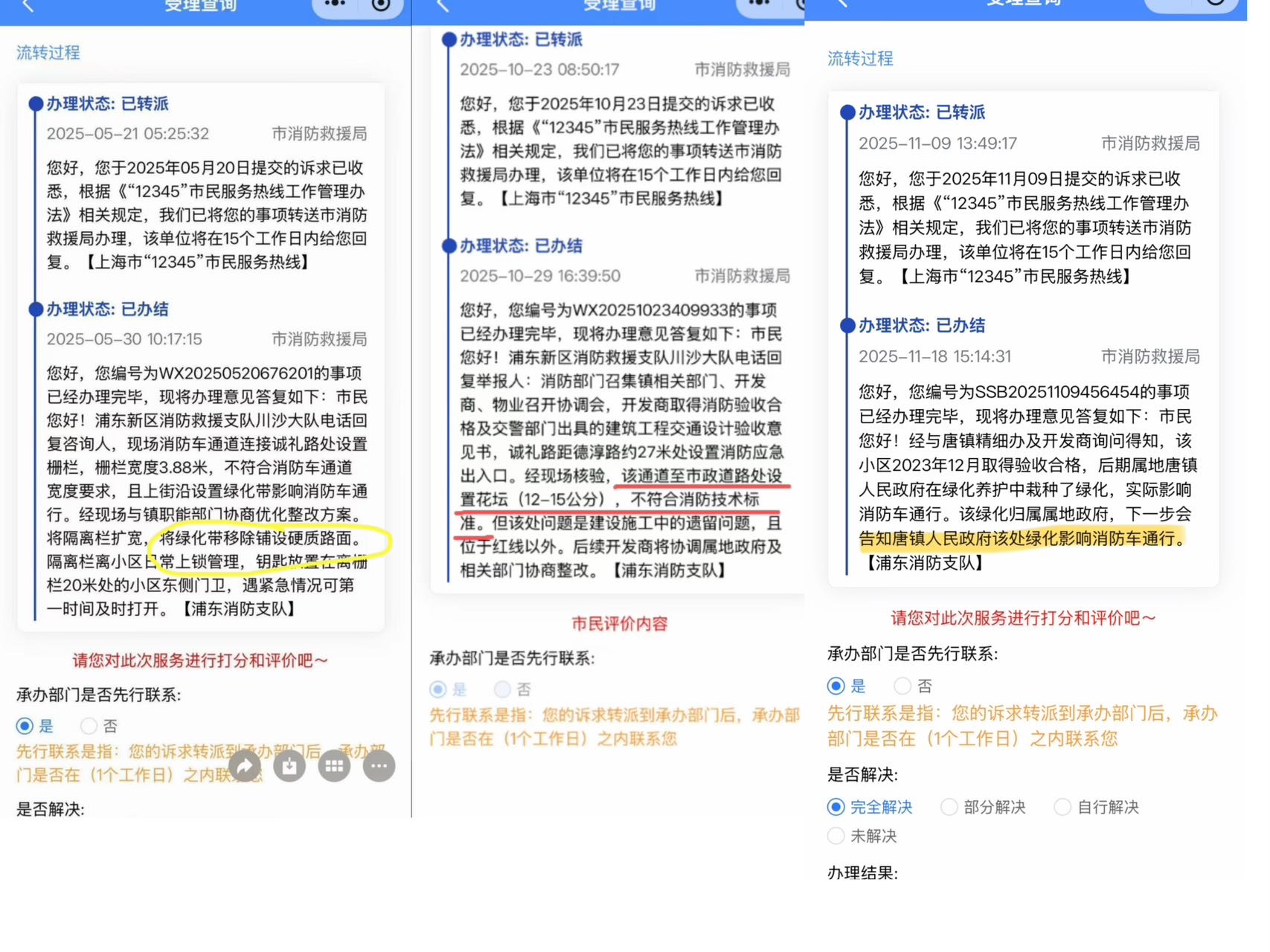The height and width of the screenshot is (952, 1270).
Task: Select 完全解决 resolution option
Action: [836, 807]
